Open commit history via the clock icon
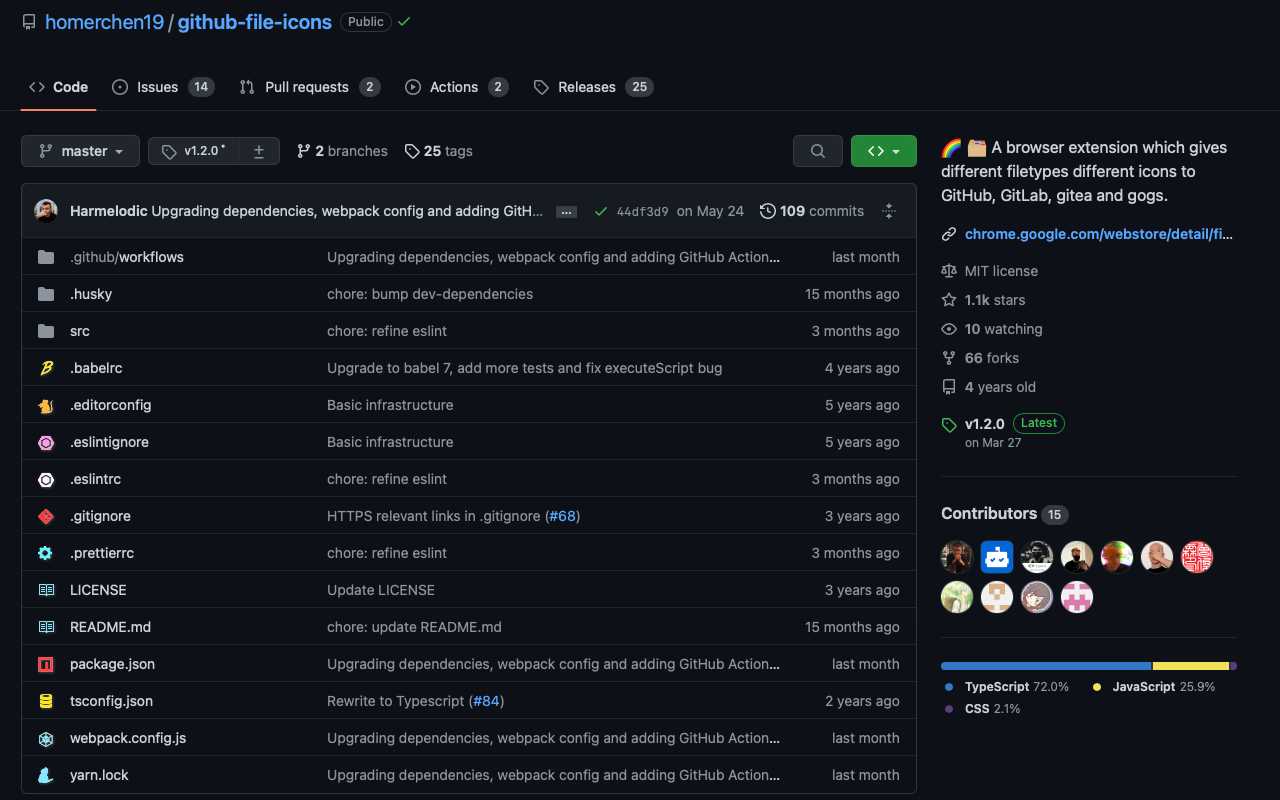 click(x=768, y=211)
